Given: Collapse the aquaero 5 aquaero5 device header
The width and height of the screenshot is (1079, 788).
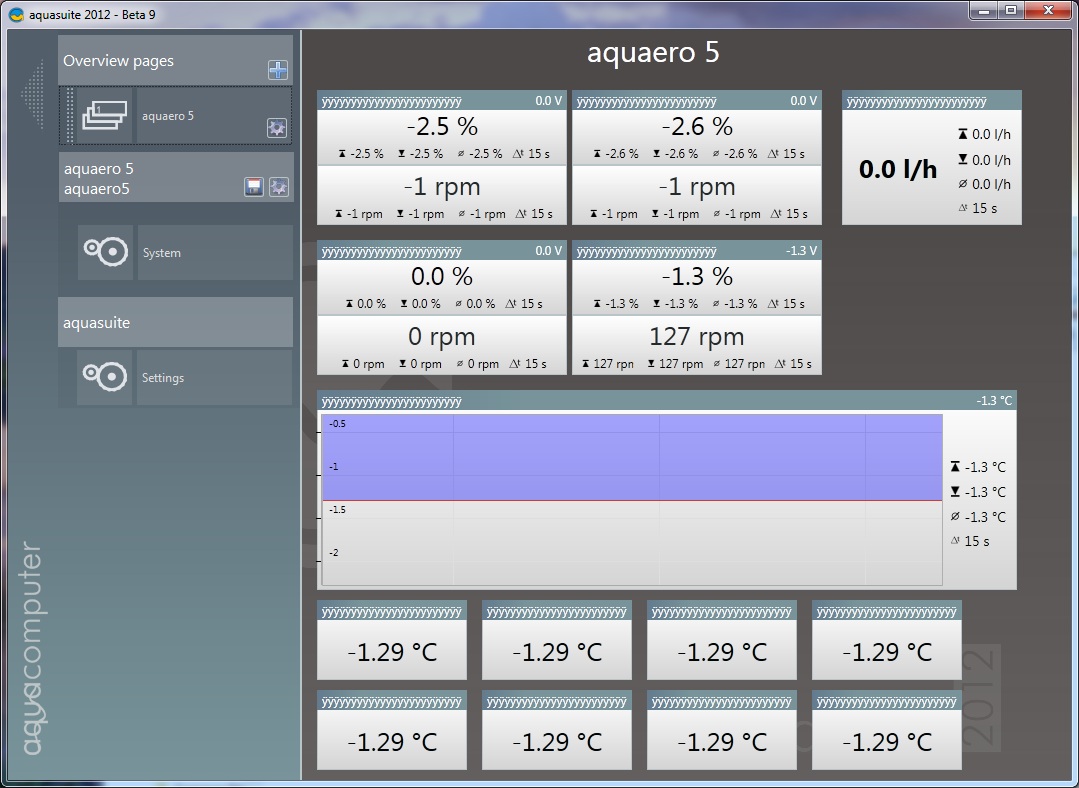Looking at the screenshot, I should (x=150, y=178).
